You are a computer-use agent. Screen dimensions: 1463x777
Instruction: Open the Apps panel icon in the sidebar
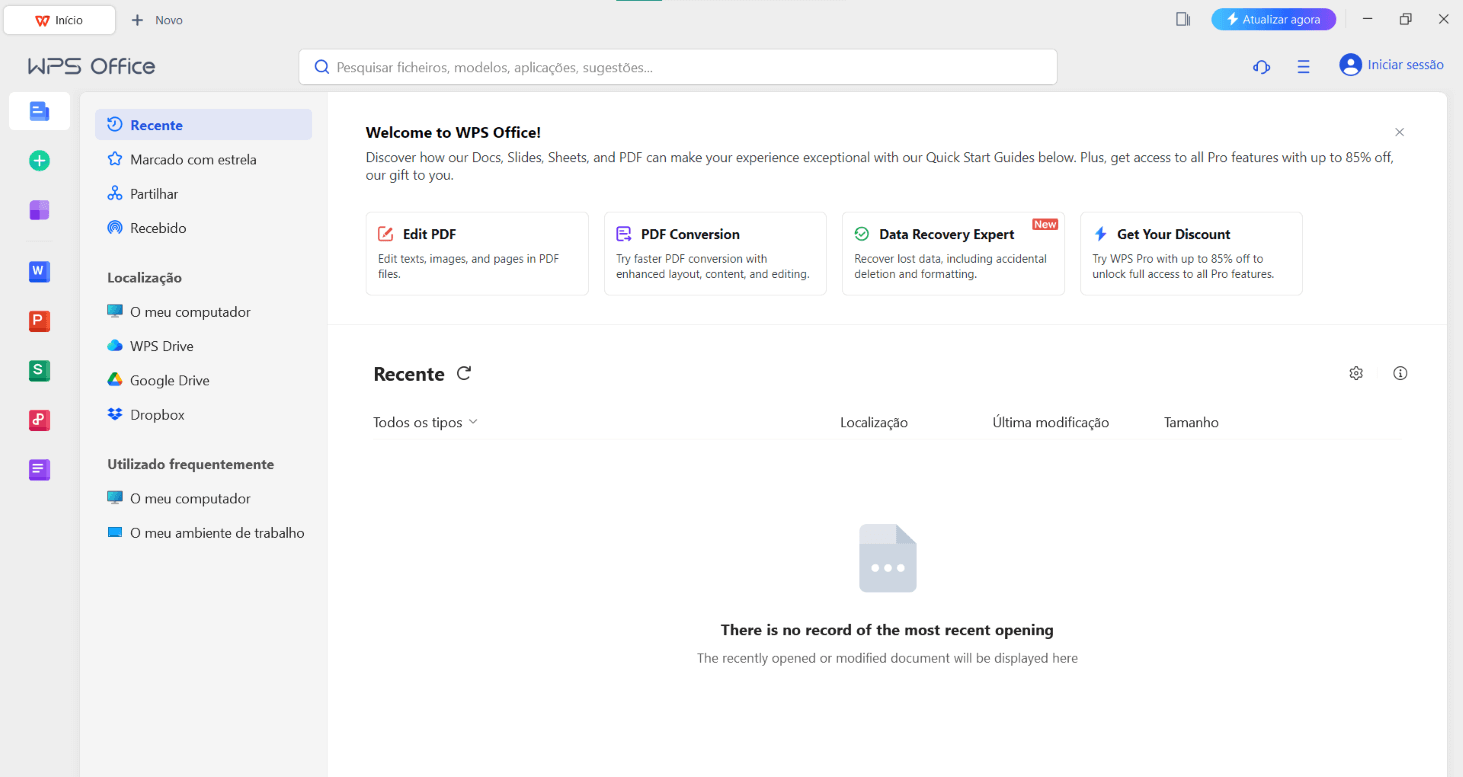pos(39,210)
